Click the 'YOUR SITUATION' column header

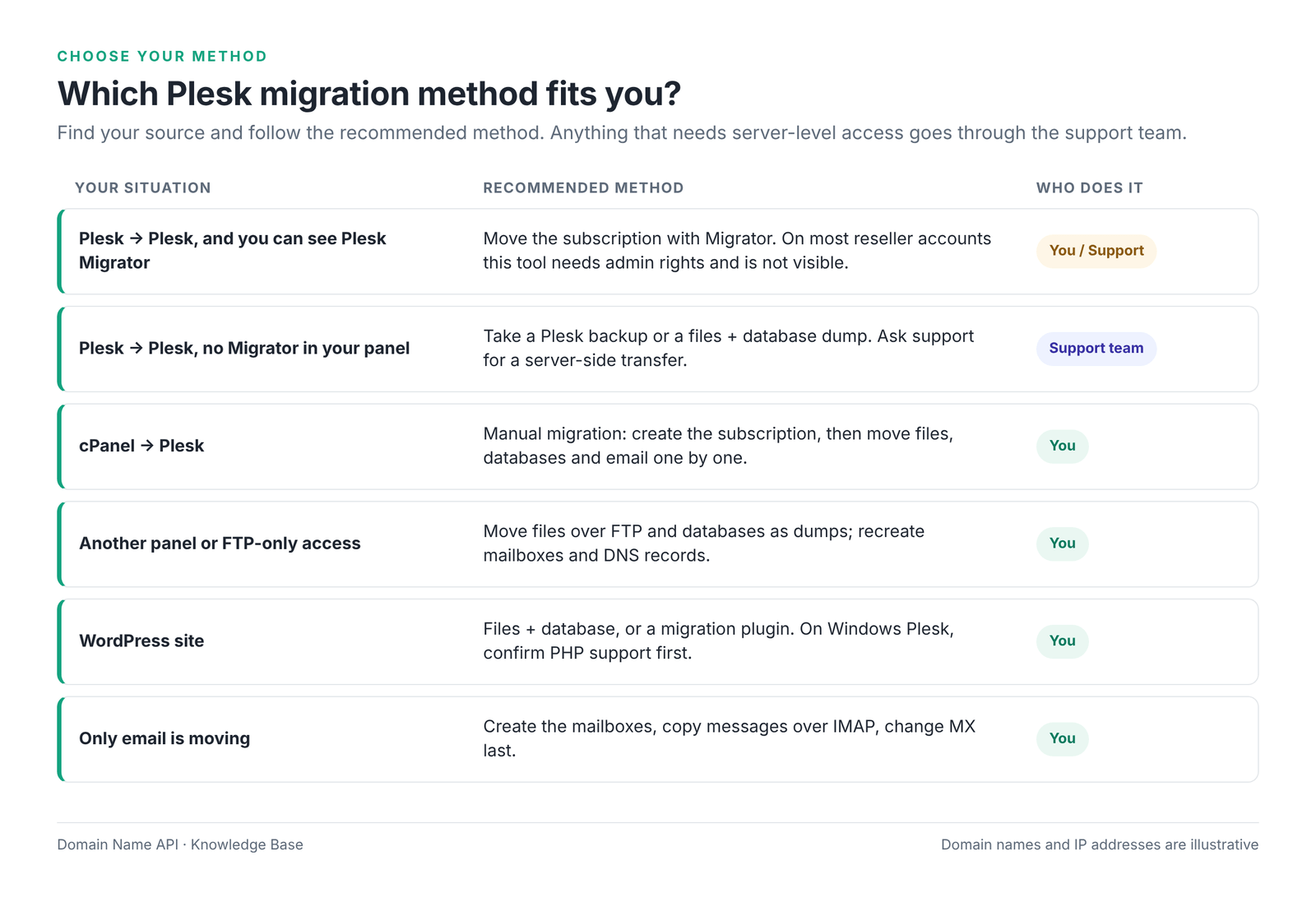[143, 187]
